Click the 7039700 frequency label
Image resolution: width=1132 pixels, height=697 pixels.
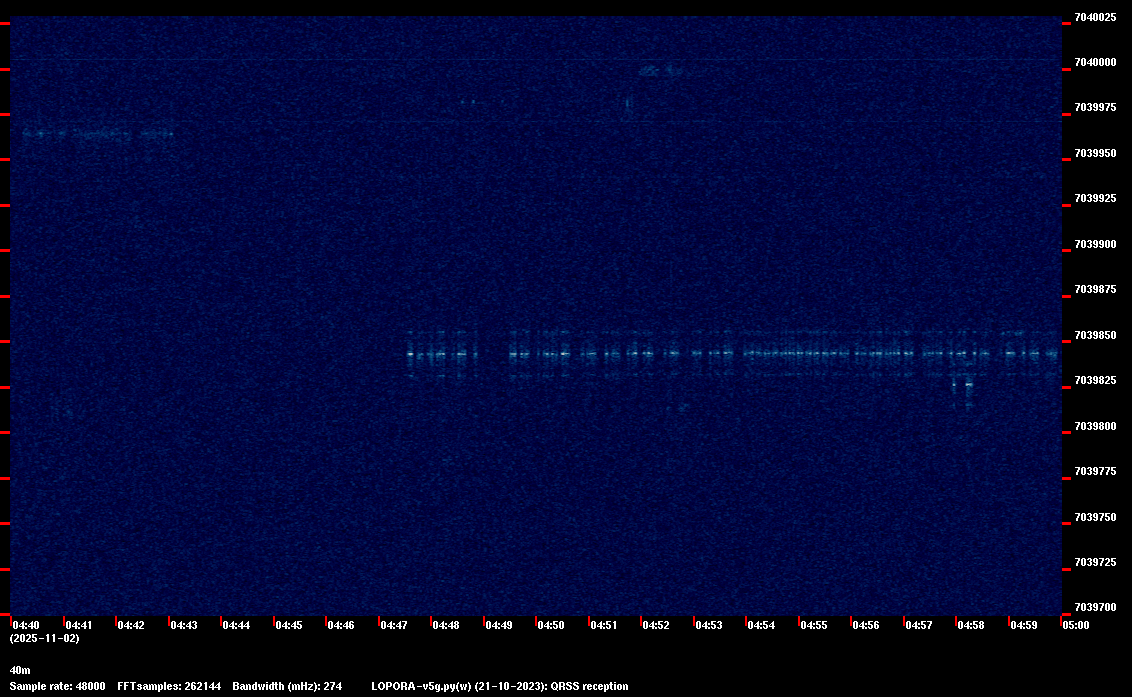(x=1095, y=607)
